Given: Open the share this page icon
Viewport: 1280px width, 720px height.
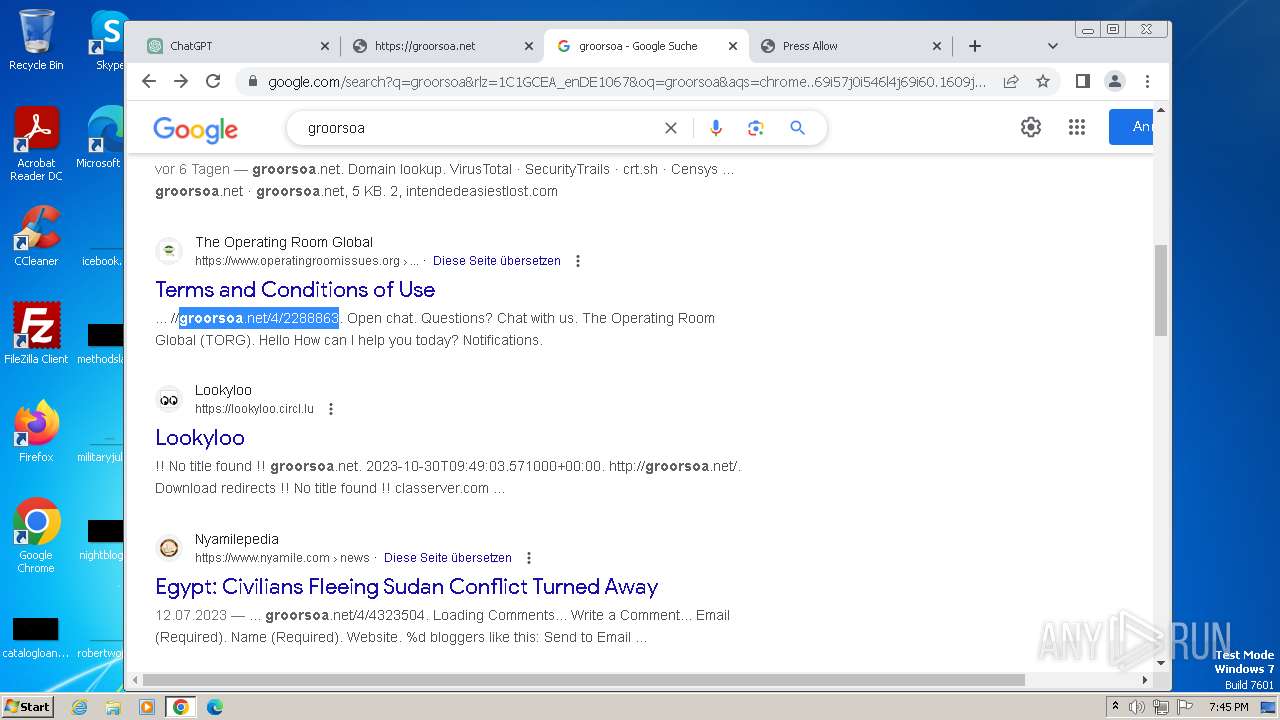Looking at the screenshot, I should click(1011, 81).
